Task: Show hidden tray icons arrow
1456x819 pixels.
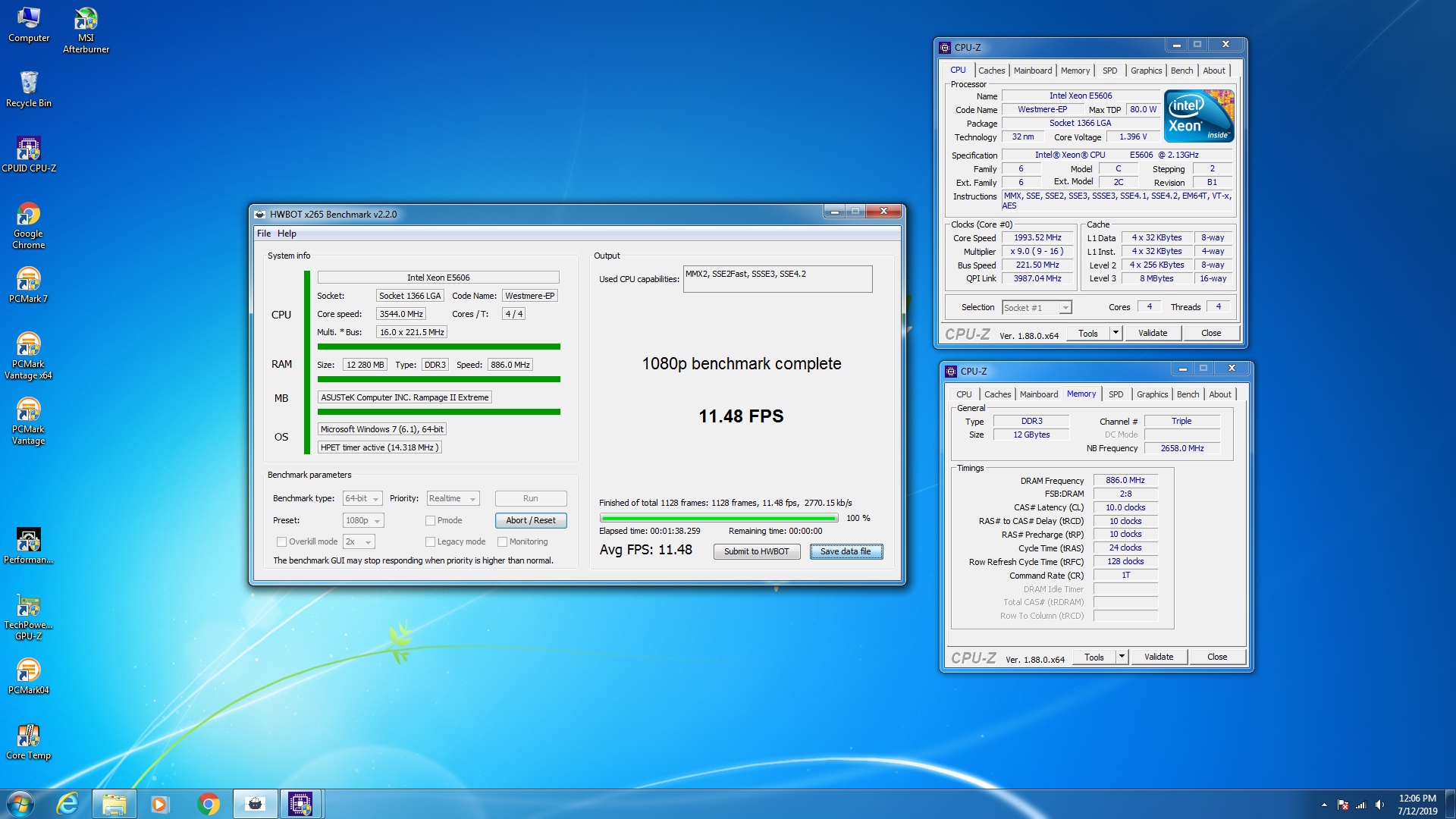Action: tap(1324, 805)
